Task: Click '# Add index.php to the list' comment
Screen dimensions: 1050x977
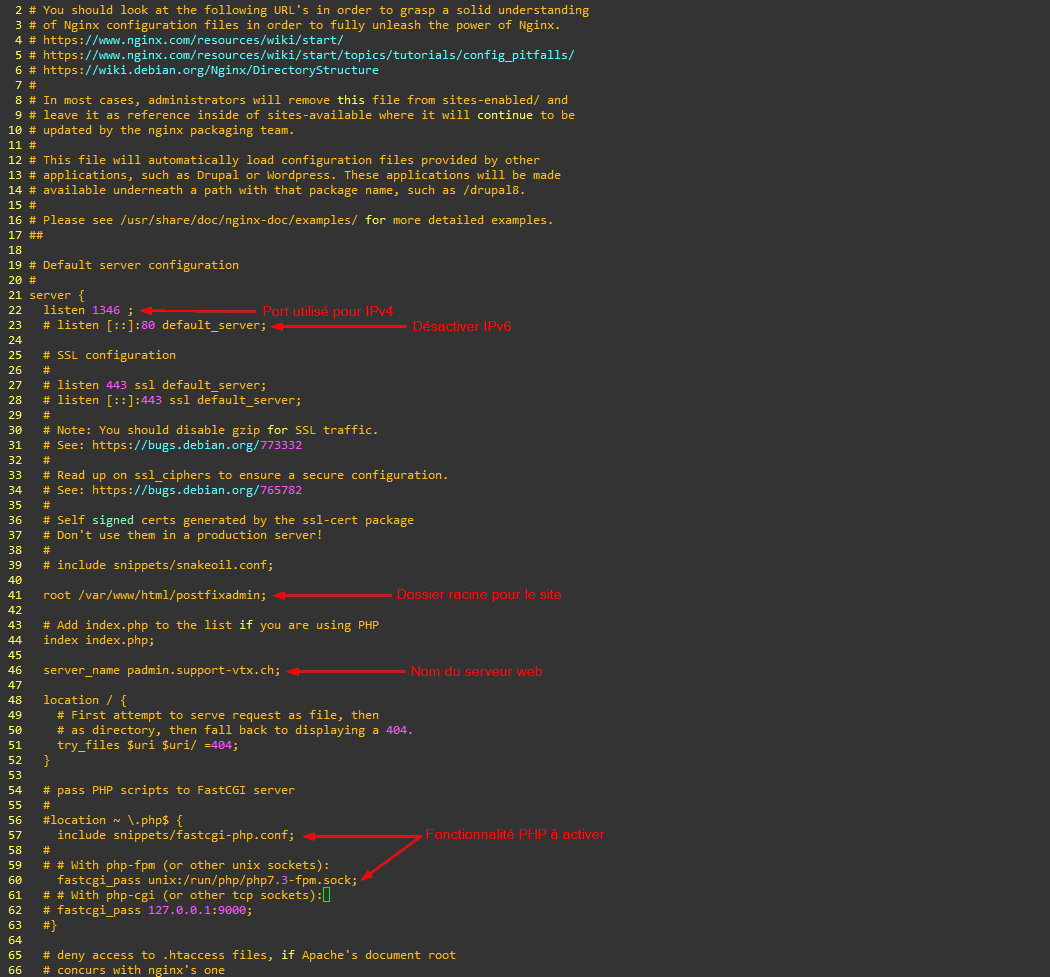Action: point(211,625)
